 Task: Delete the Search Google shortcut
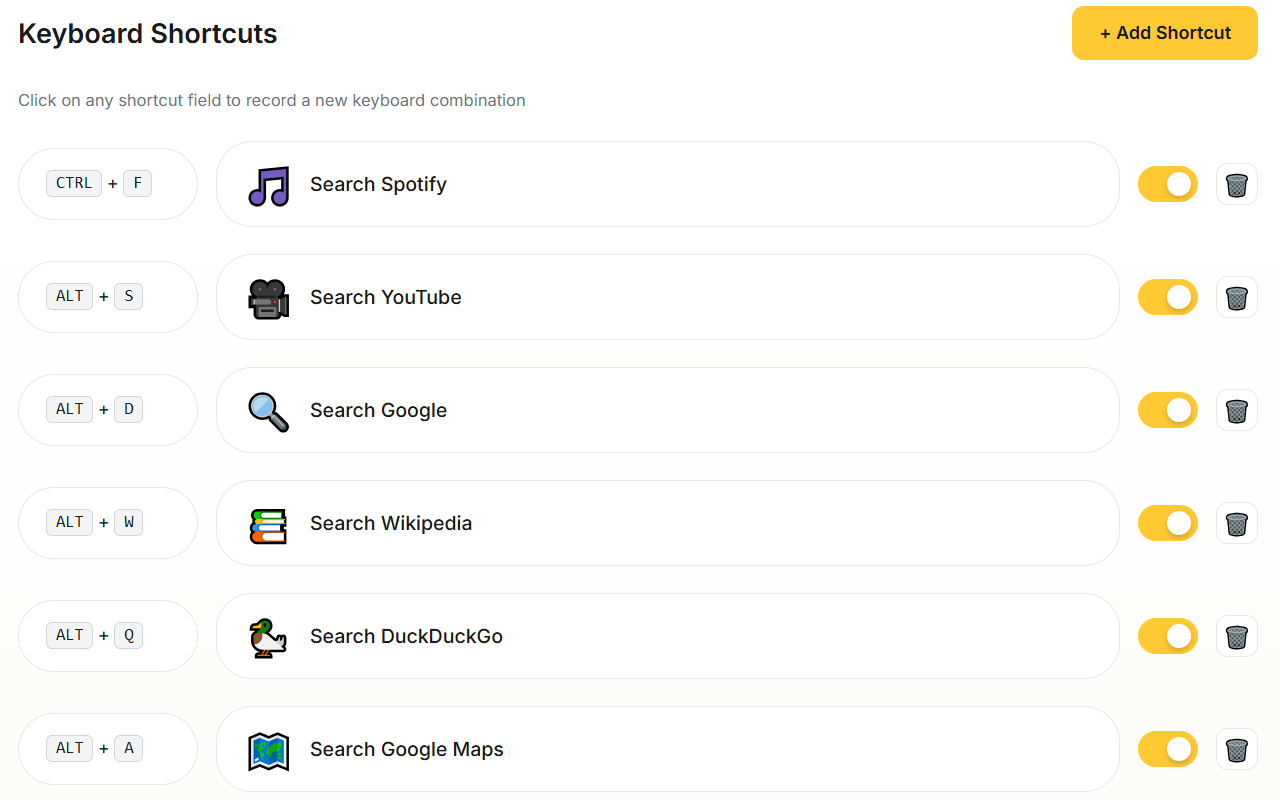(x=1237, y=410)
